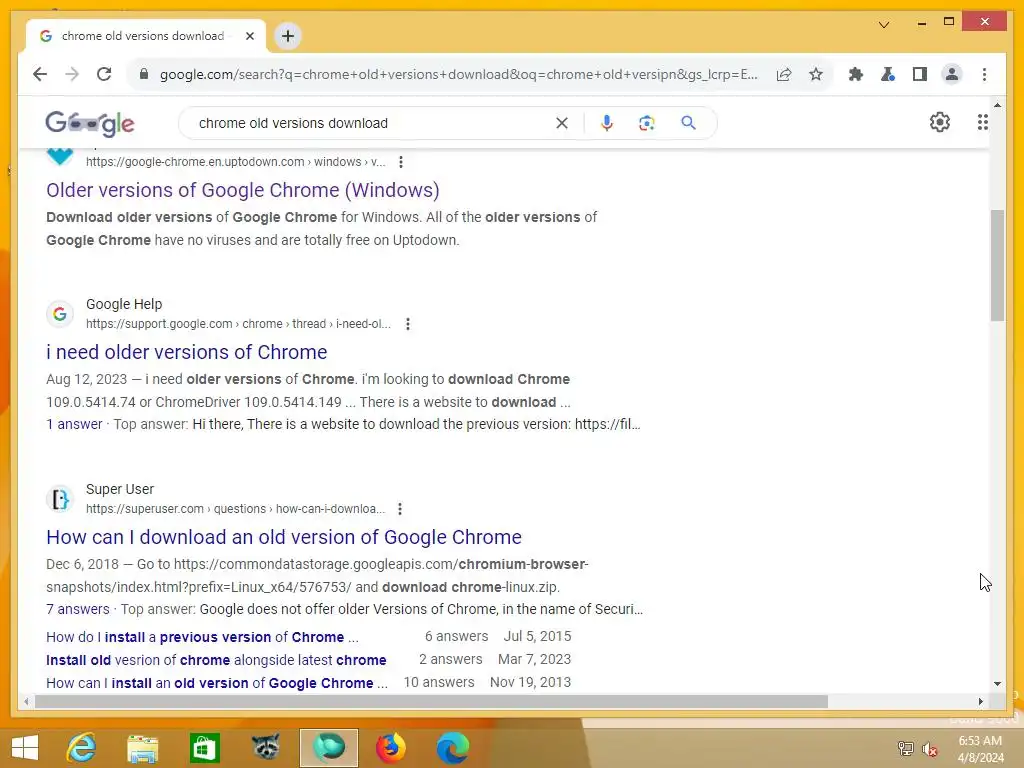Open 'Install old vesrion of chrome alongside' link

click(x=216, y=660)
